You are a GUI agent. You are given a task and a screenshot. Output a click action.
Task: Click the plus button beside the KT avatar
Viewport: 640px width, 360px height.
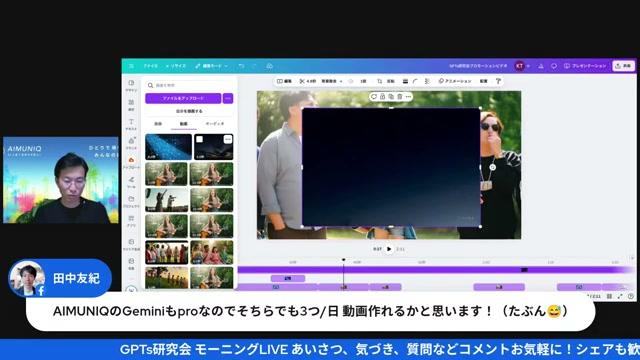click(529, 66)
